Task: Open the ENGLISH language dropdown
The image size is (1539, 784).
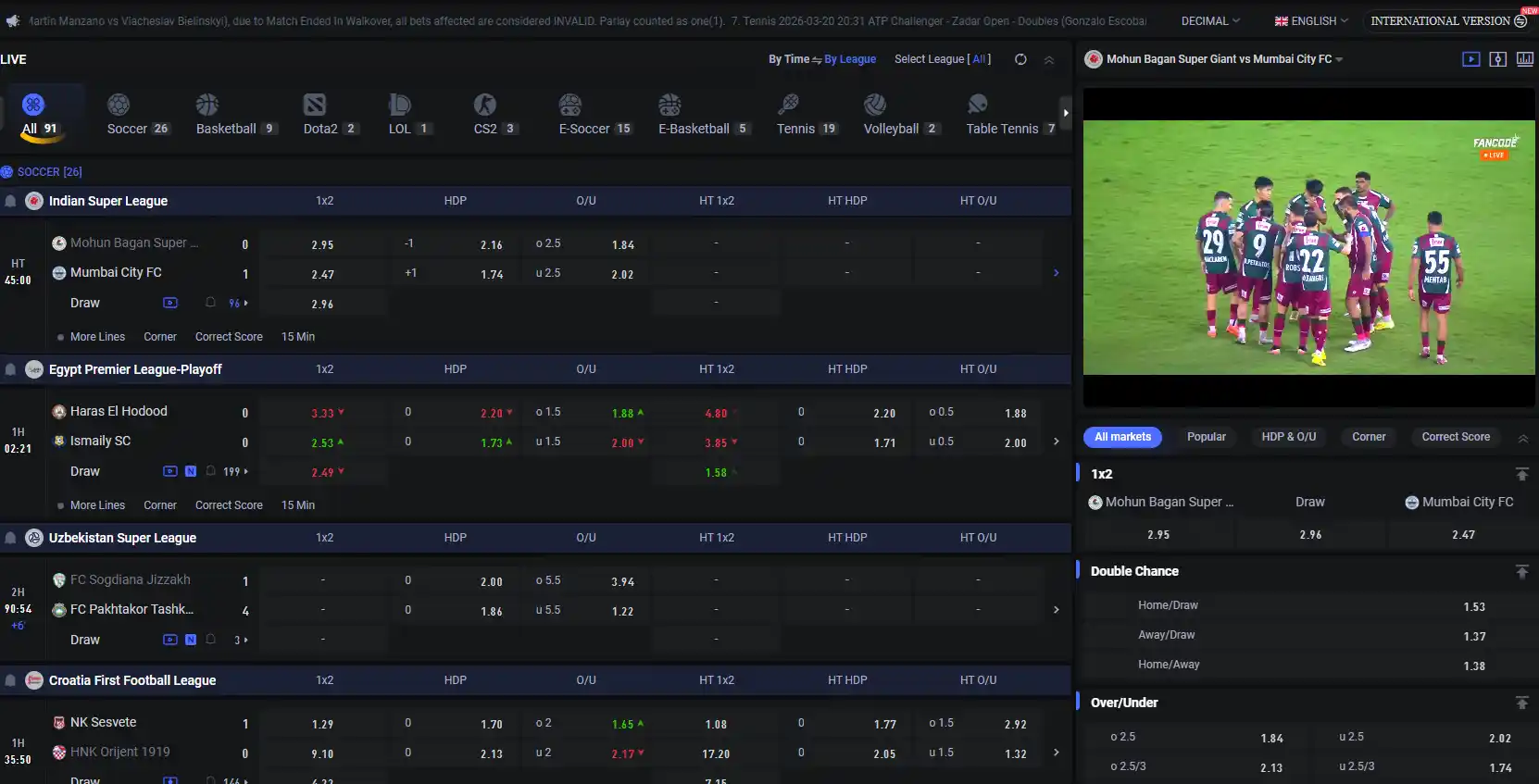Action: tap(1311, 20)
